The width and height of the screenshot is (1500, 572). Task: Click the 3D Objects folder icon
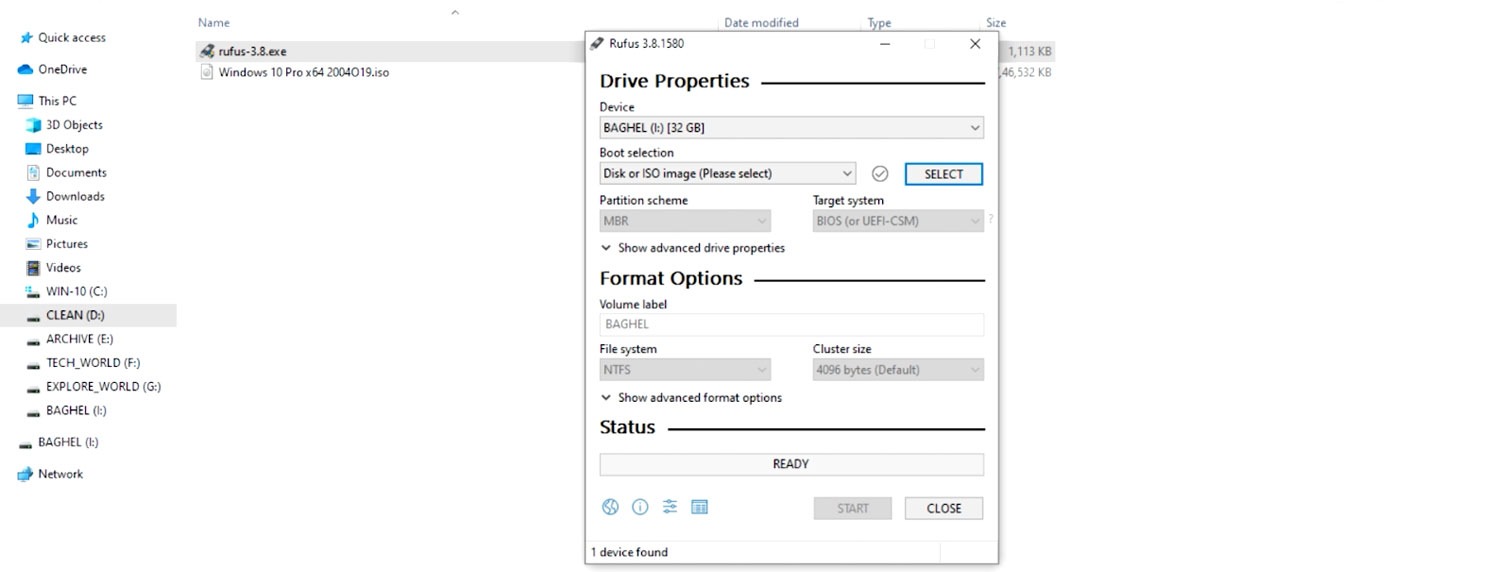point(33,125)
